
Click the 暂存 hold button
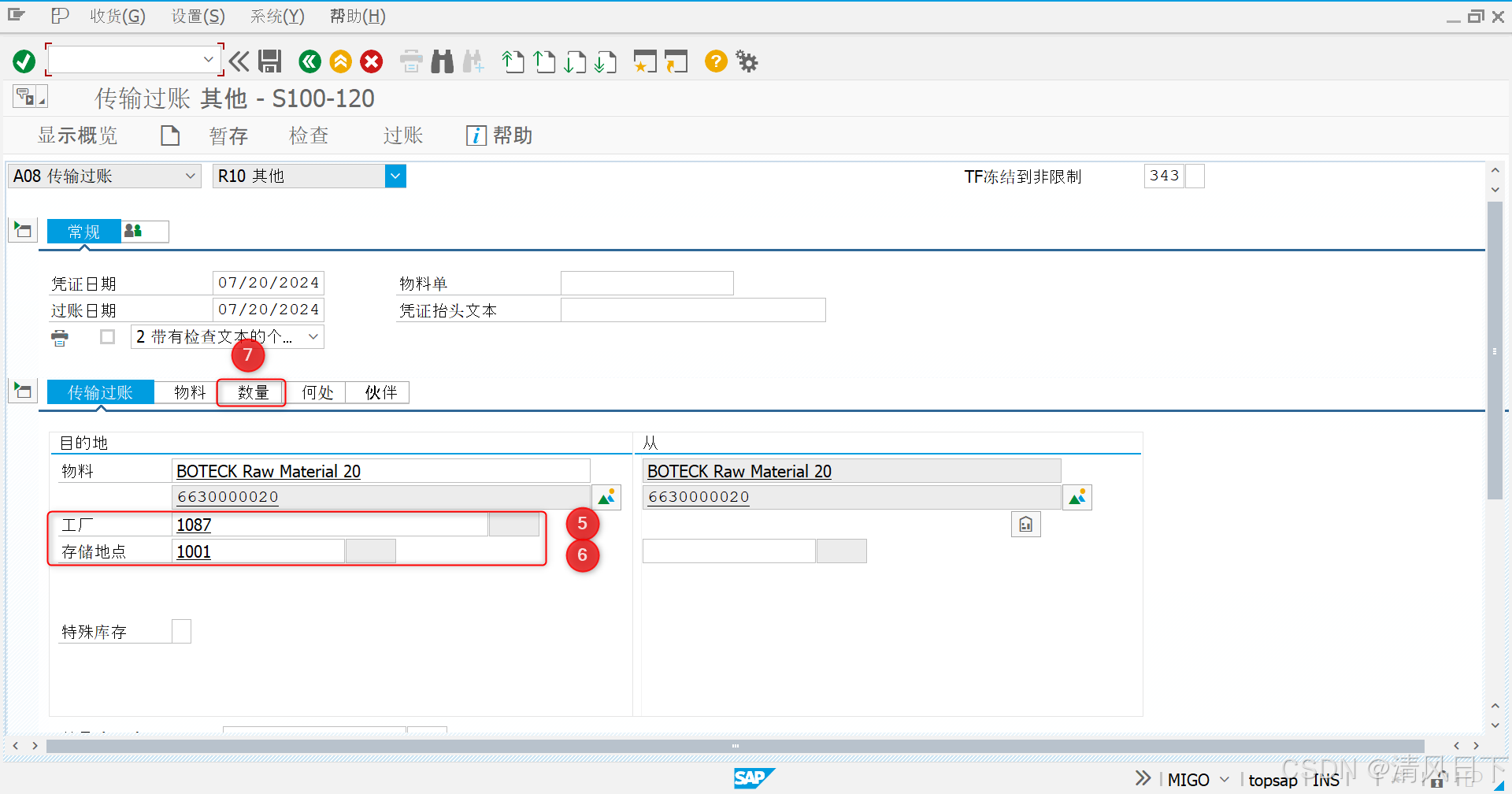[228, 135]
